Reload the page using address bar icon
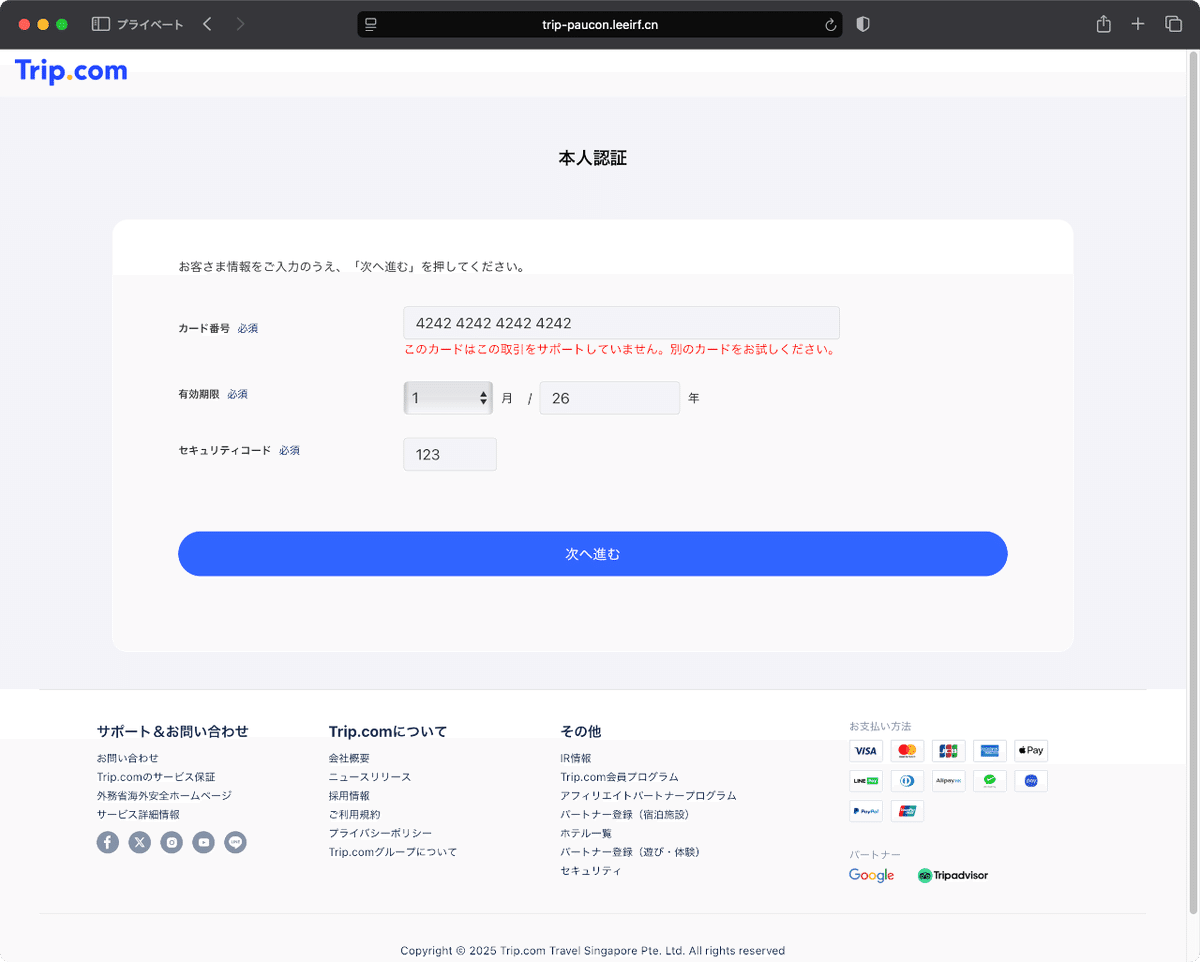The image size is (1200, 962). [830, 25]
